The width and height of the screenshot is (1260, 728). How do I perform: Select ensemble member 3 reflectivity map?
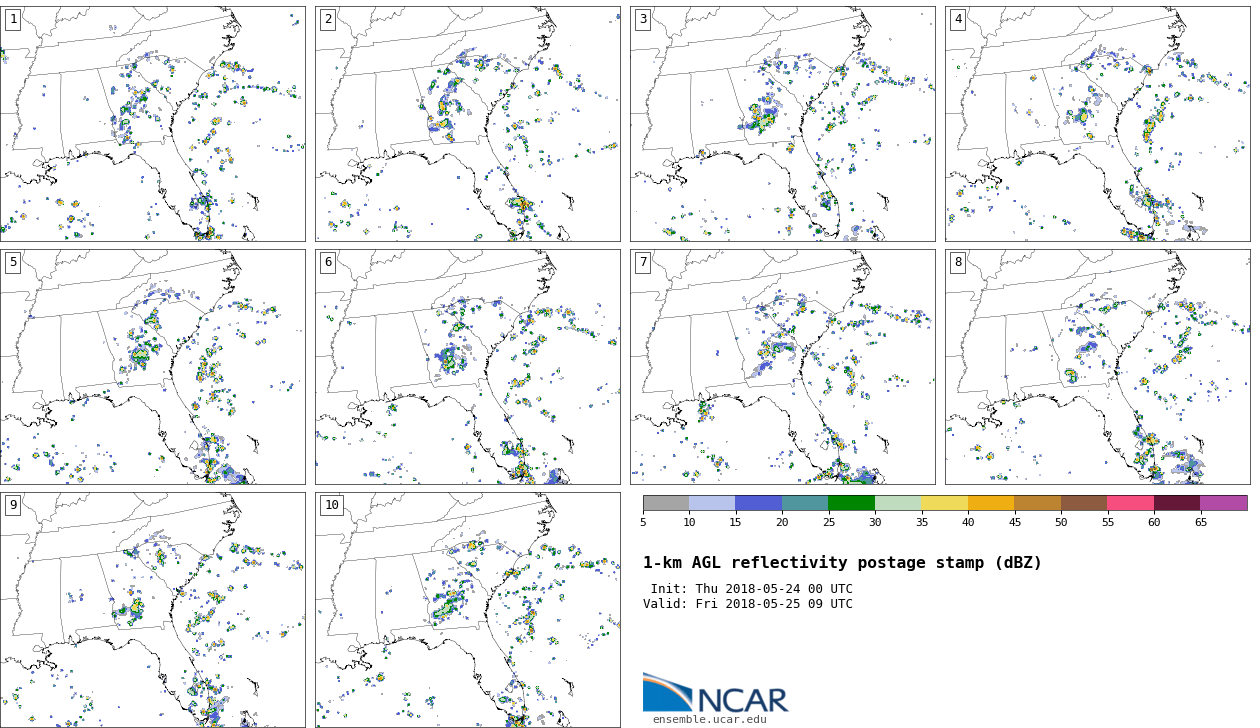782,124
